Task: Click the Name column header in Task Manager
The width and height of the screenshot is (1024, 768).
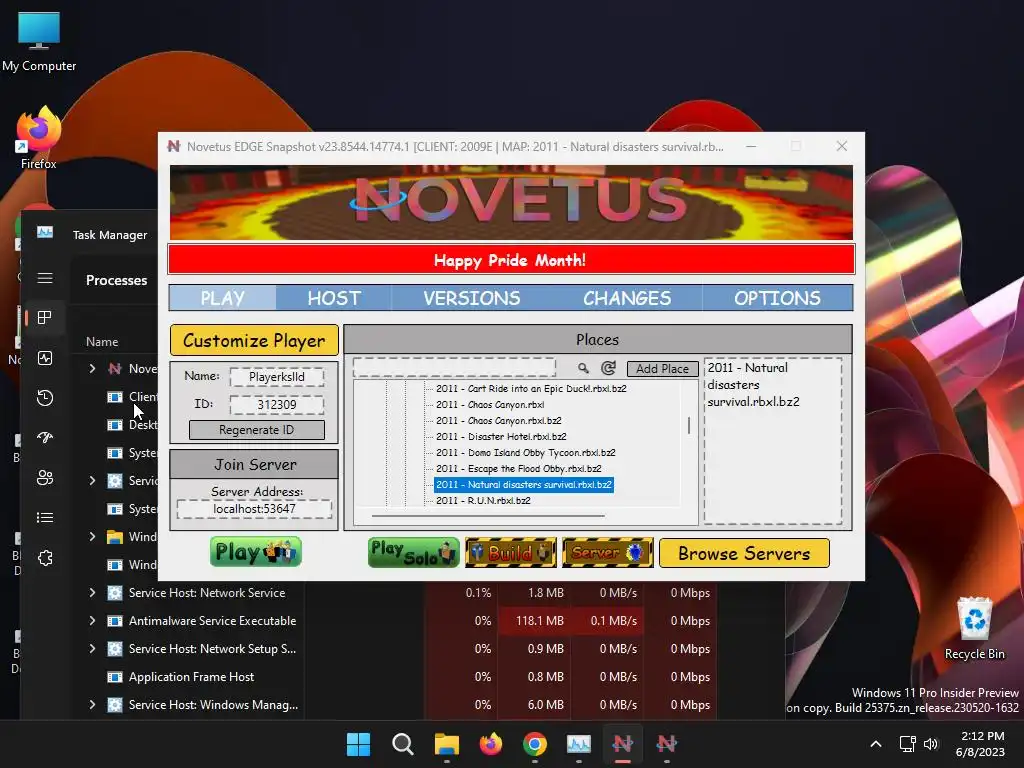Action: point(103,342)
